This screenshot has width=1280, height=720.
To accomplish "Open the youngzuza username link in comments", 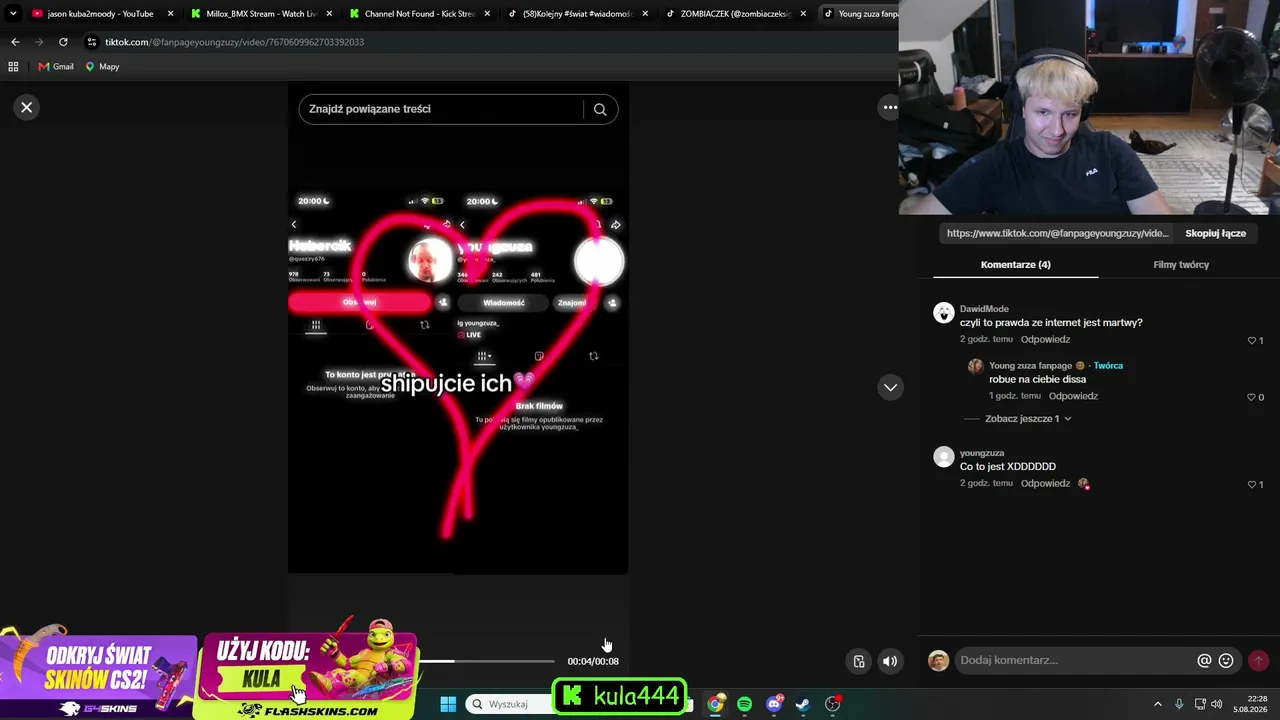I will click(x=982, y=453).
